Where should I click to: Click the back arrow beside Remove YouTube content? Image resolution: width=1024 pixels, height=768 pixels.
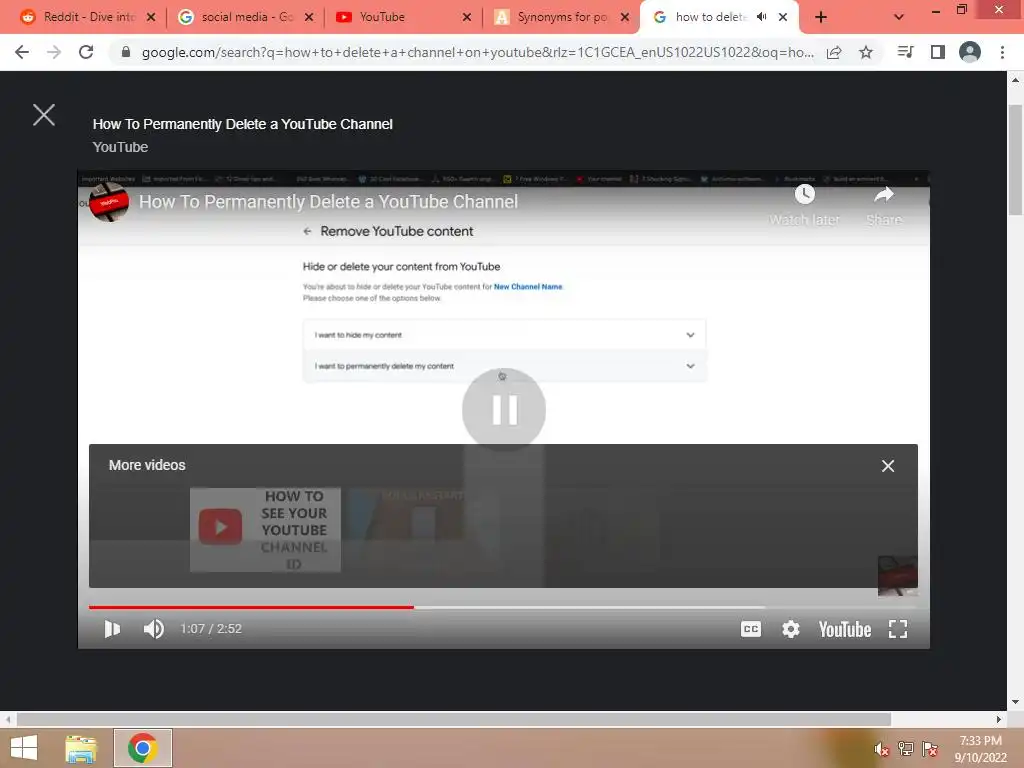tap(307, 231)
